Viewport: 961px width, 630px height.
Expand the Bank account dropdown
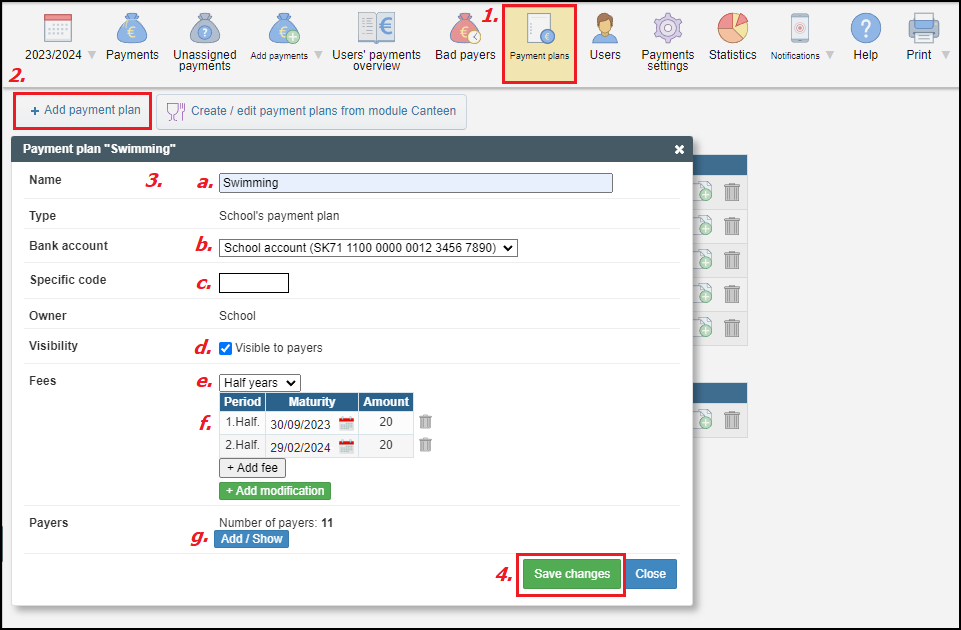368,248
